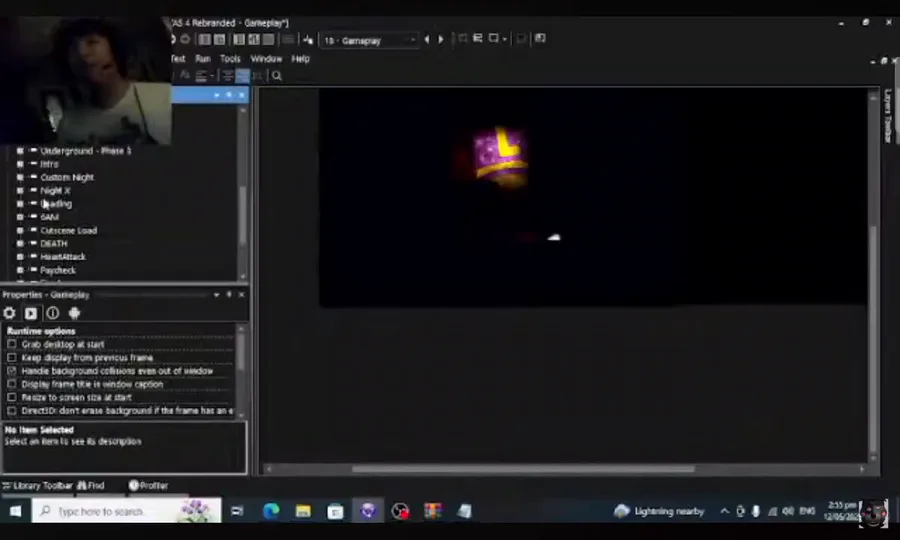Enable Resize to screen size at start

click(11, 397)
